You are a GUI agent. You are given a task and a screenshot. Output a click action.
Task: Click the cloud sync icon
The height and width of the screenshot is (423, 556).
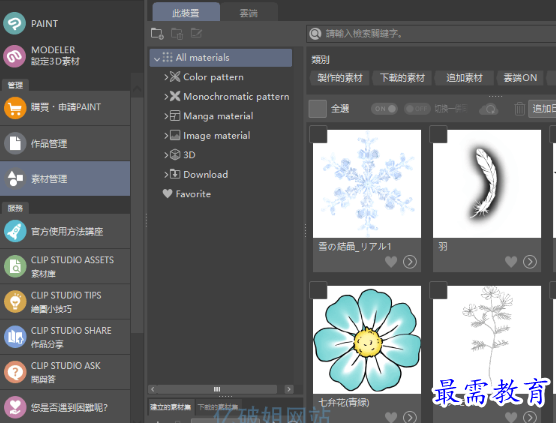pyautogui.click(x=489, y=109)
